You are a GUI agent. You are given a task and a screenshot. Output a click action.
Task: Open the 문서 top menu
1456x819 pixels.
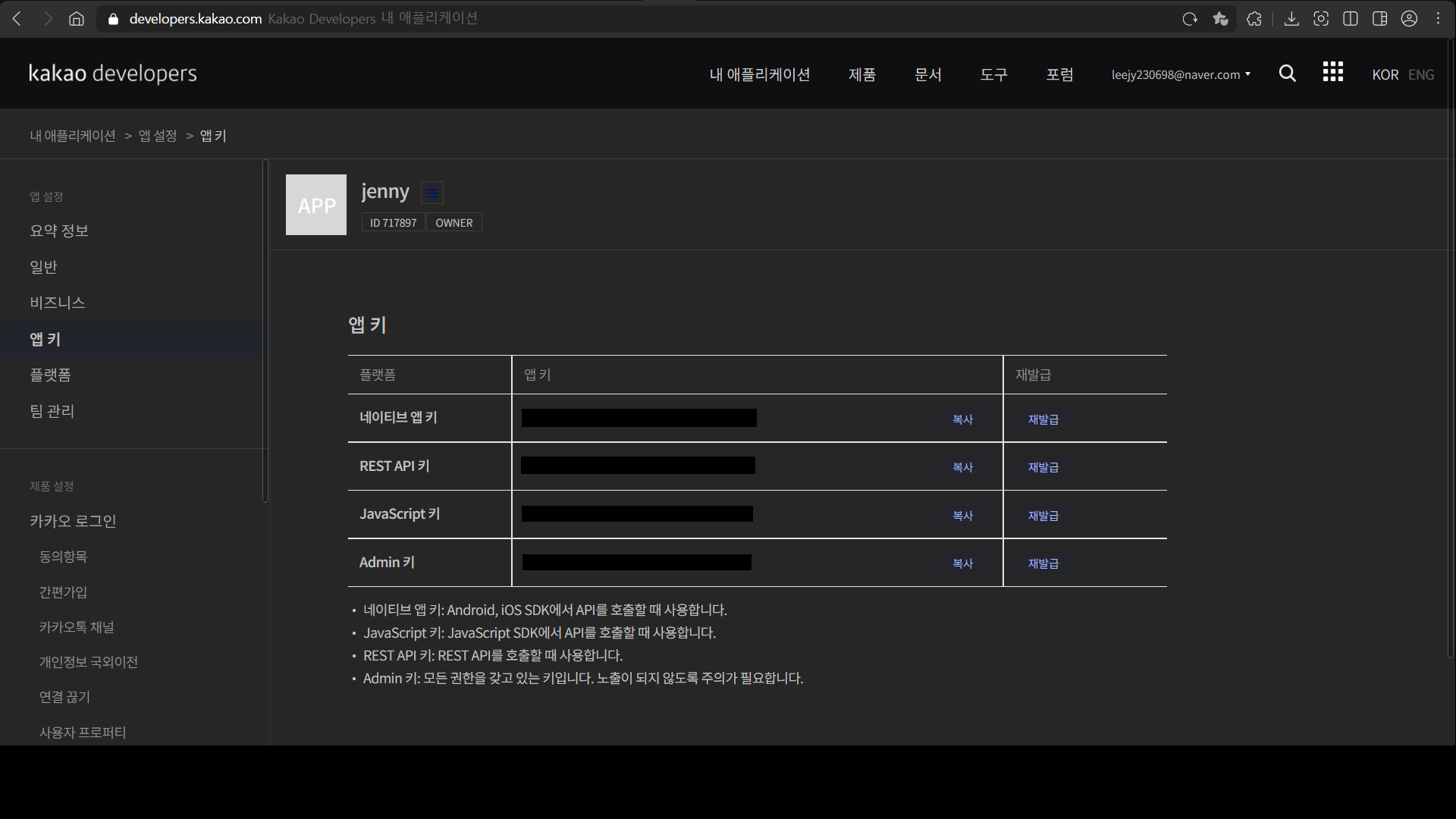click(x=928, y=74)
